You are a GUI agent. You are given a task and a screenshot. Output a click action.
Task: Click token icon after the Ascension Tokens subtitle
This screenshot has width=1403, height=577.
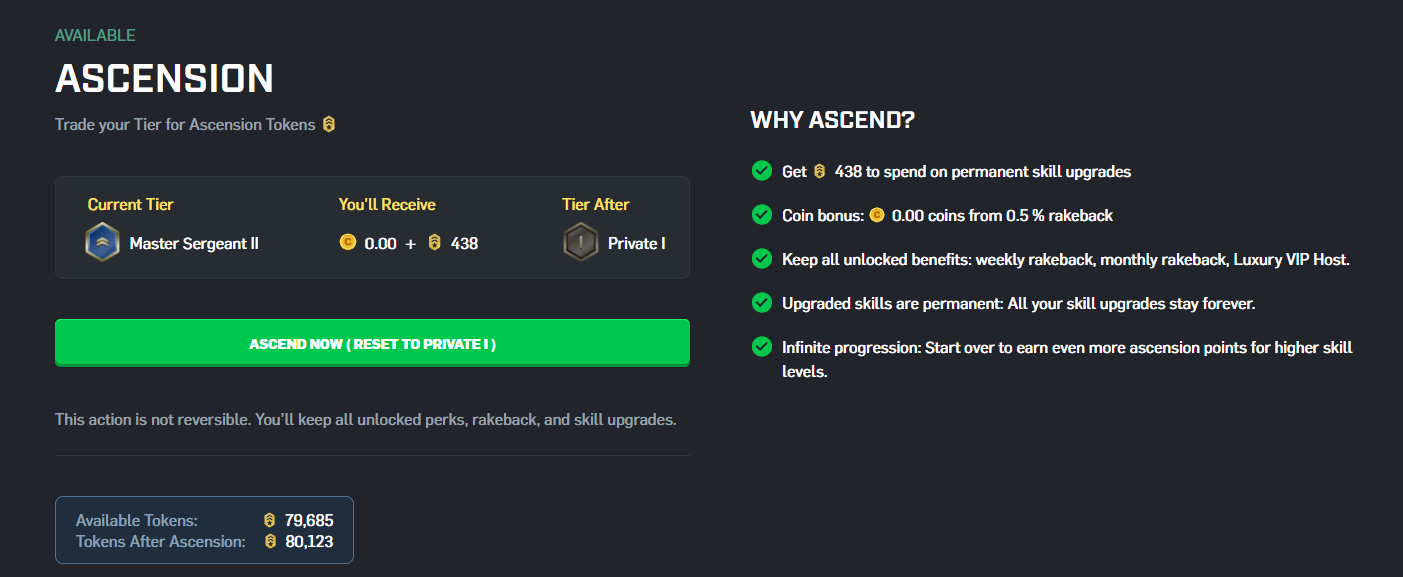point(329,125)
